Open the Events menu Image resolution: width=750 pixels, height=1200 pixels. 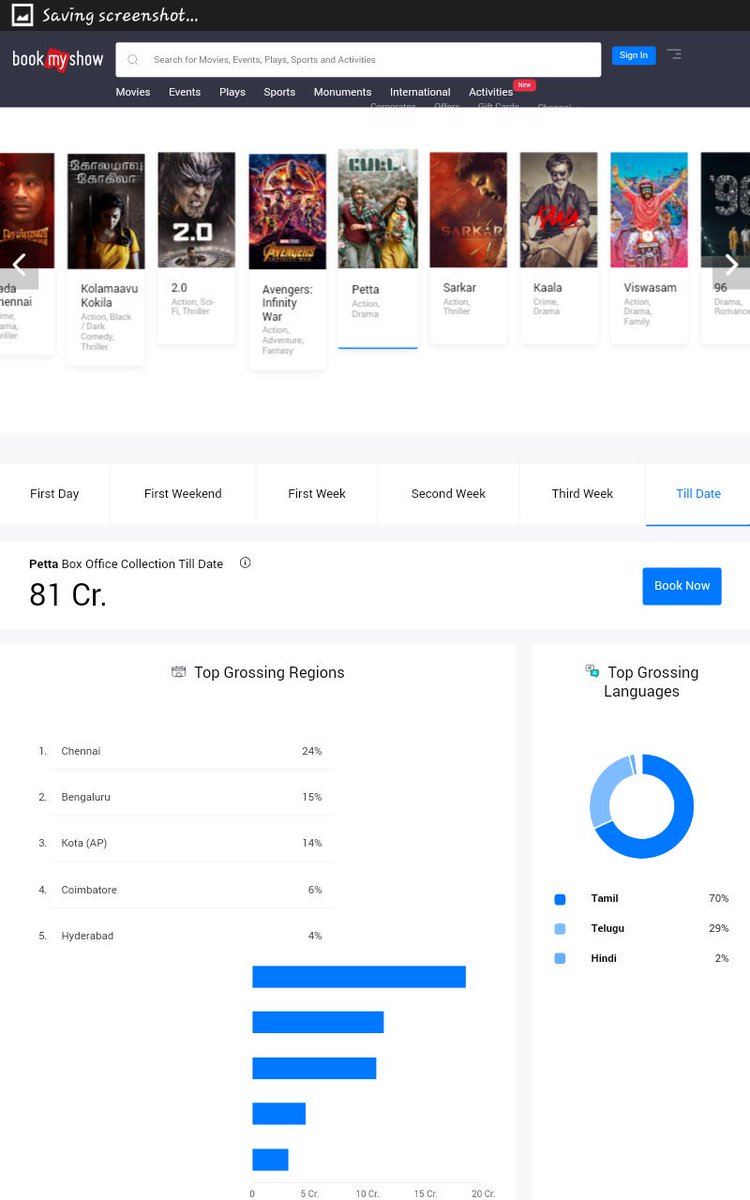(x=185, y=92)
